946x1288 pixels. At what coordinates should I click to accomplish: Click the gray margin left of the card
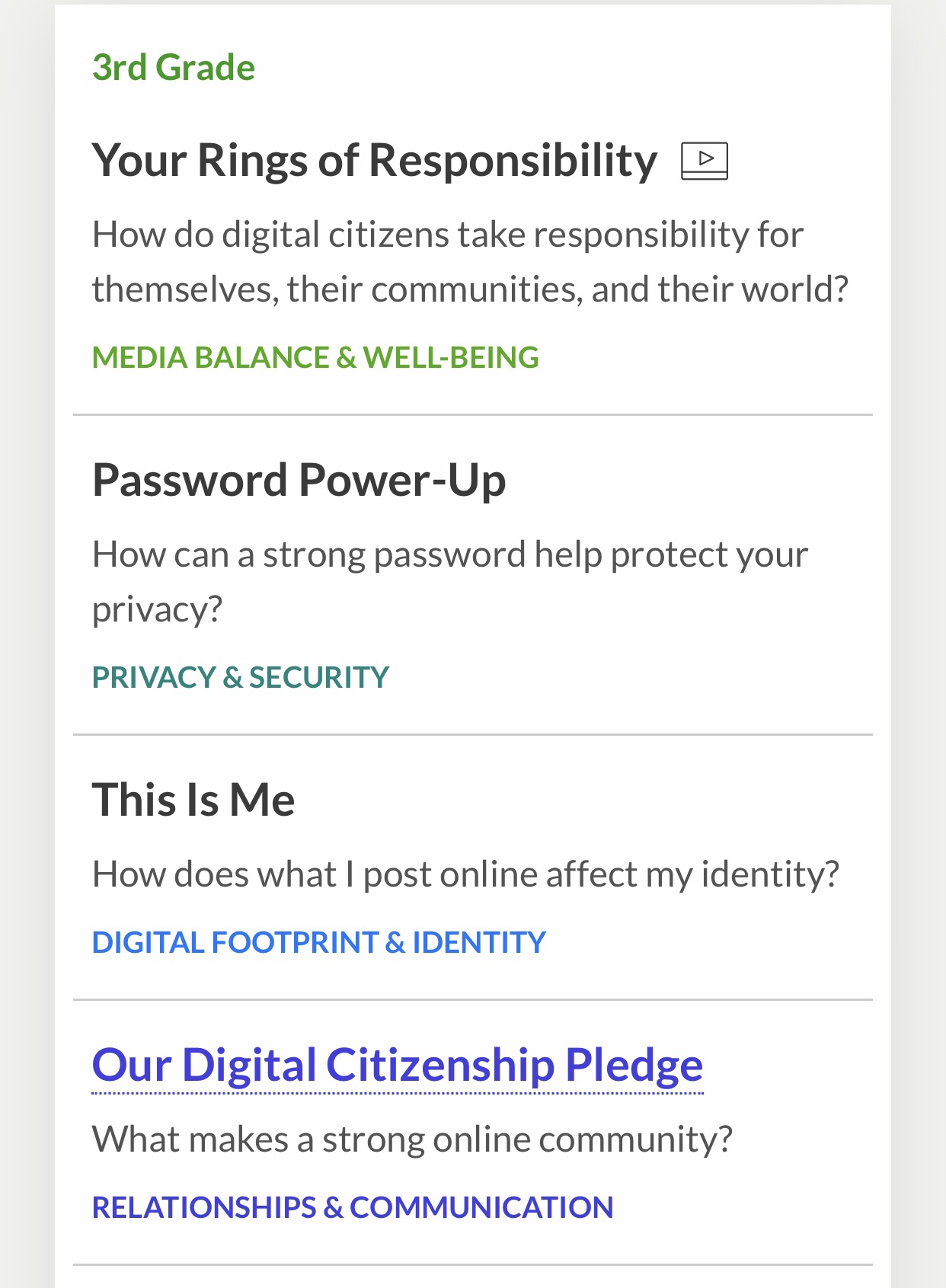(27, 644)
